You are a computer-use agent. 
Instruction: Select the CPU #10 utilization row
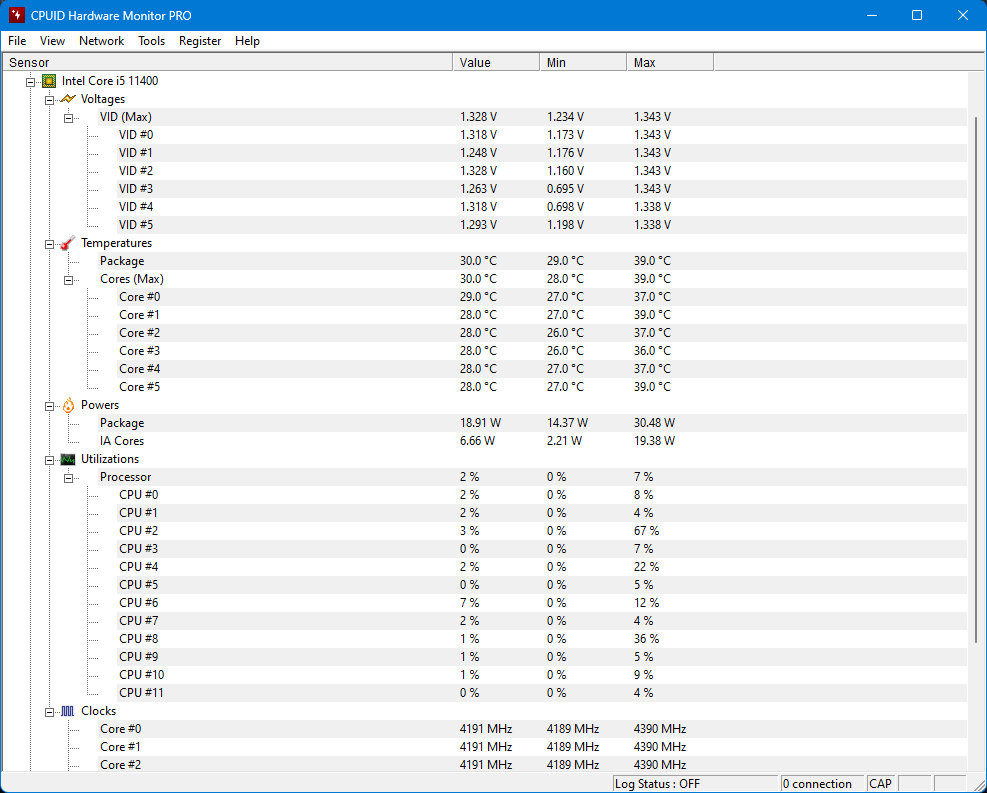542,675
